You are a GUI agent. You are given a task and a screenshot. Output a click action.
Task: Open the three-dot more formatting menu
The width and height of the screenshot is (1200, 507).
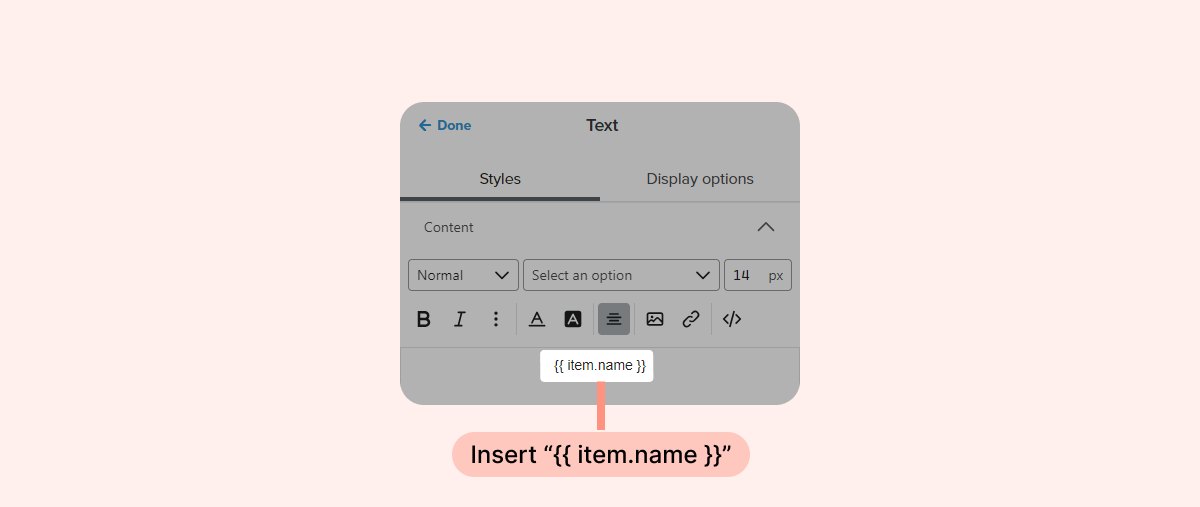click(495, 319)
